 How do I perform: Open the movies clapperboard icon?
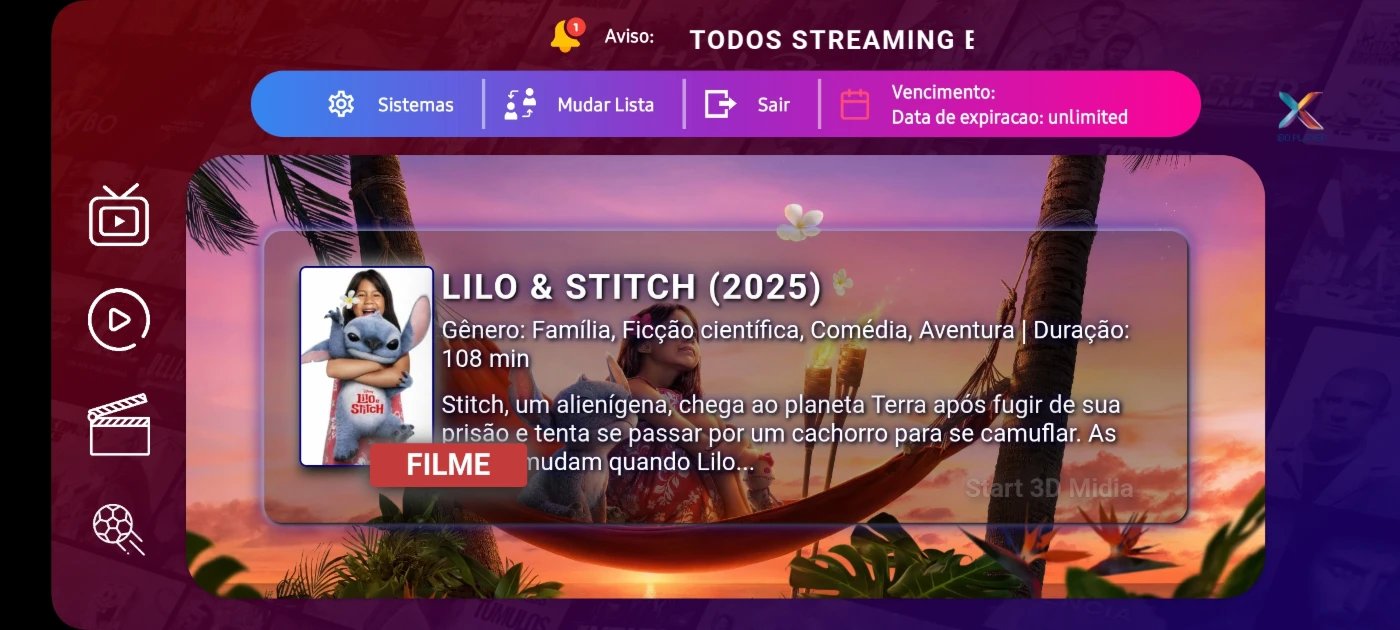(119, 424)
